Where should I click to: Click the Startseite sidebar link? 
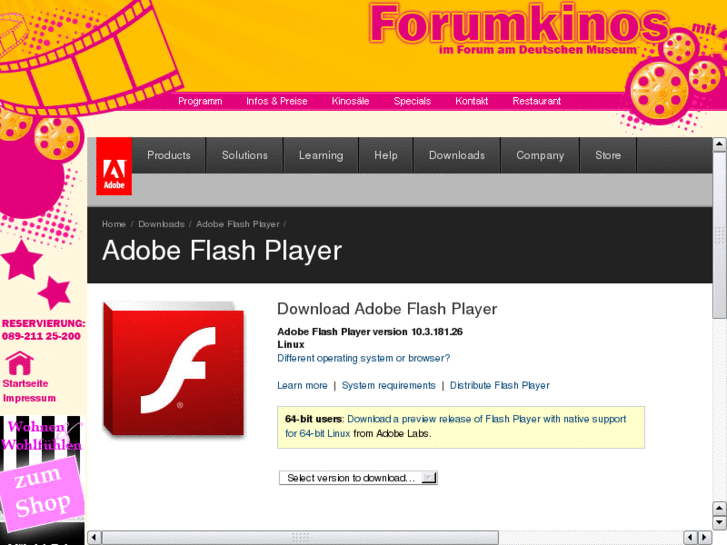(26, 384)
